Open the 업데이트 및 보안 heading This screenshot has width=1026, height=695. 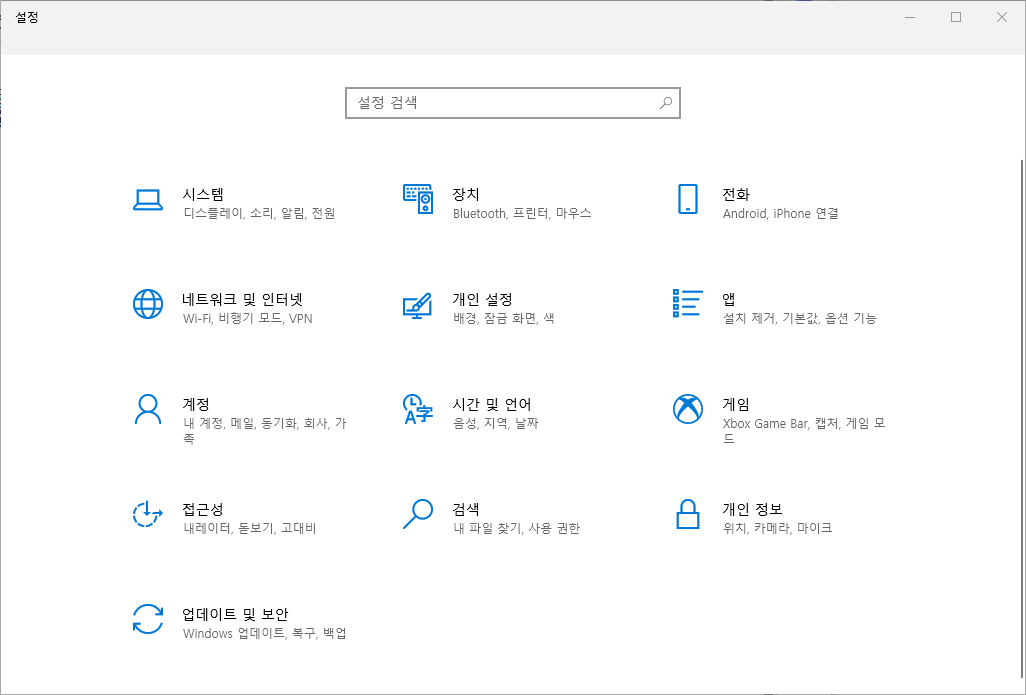click(236, 615)
